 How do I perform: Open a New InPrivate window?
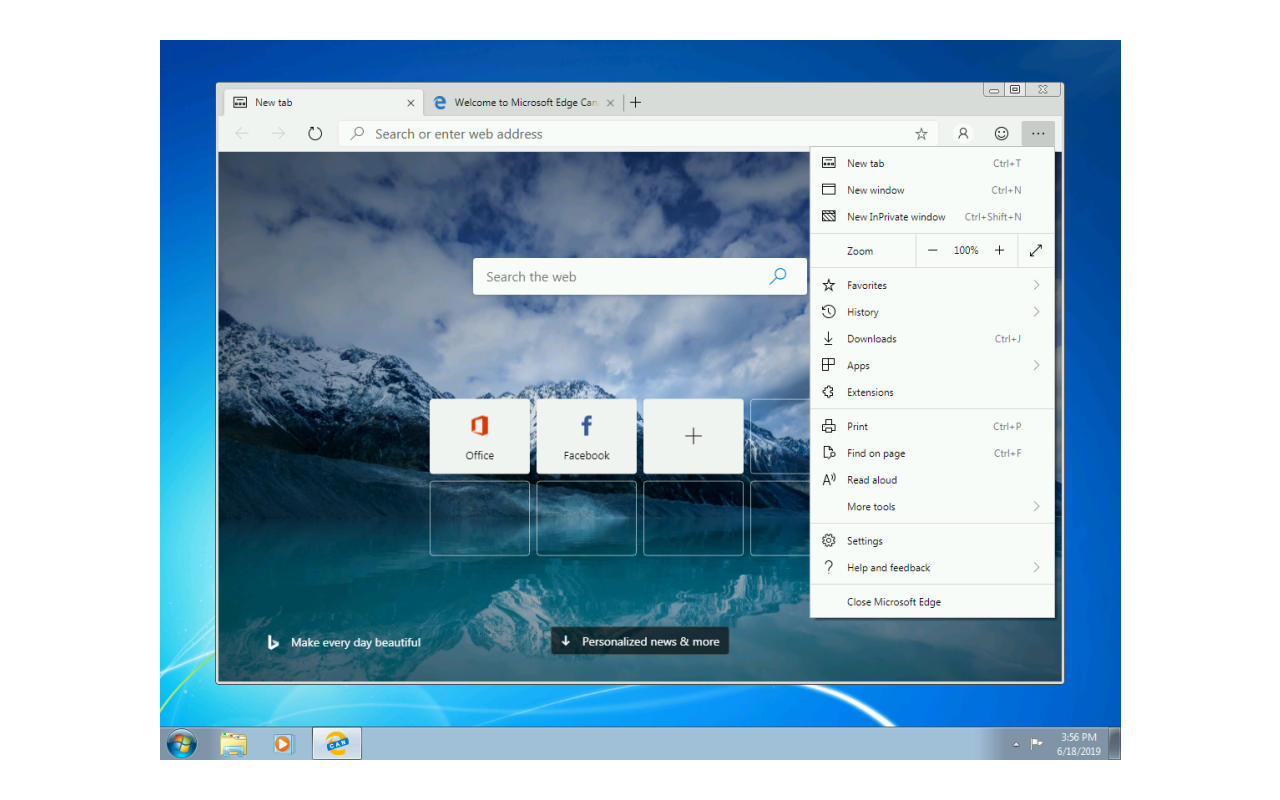(x=932, y=217)
